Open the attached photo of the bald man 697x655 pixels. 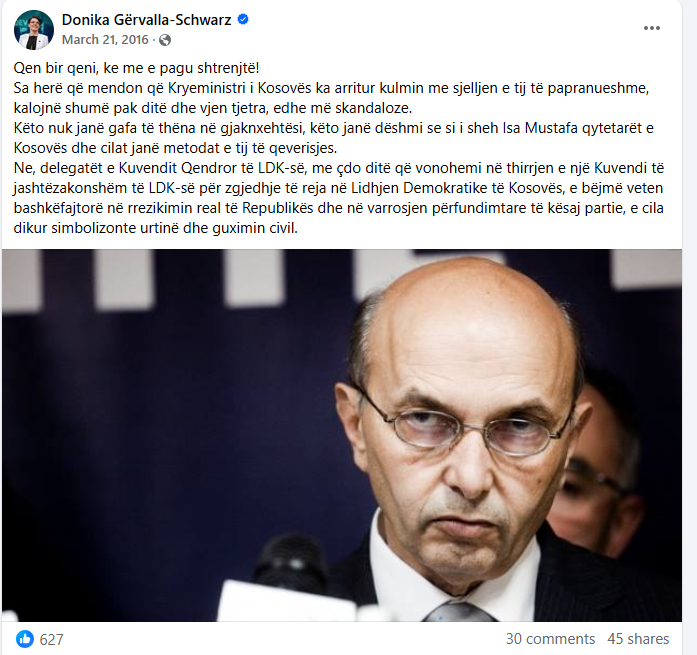[342, 435]
